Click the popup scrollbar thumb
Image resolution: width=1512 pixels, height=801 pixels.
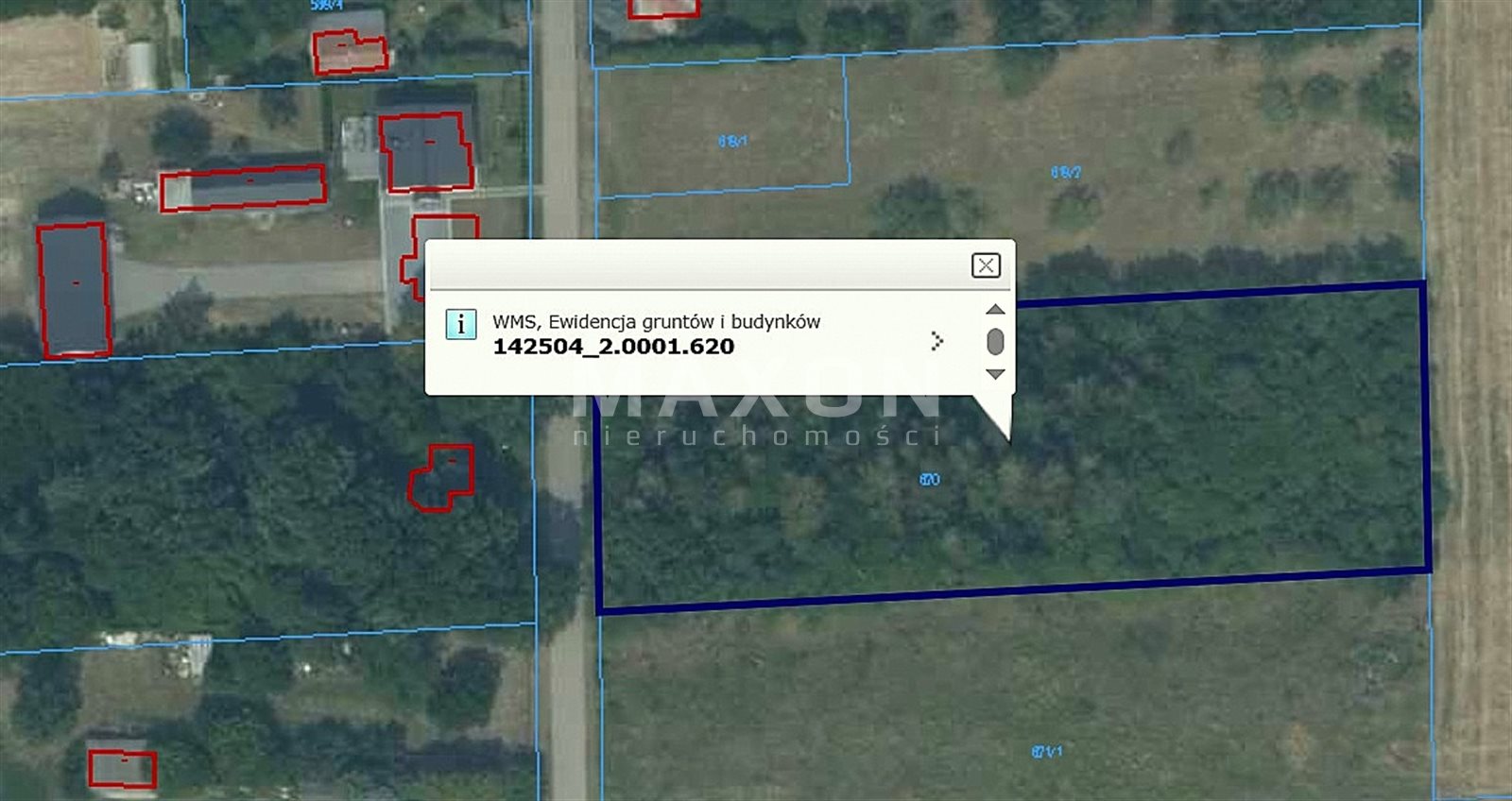point(995,342)
